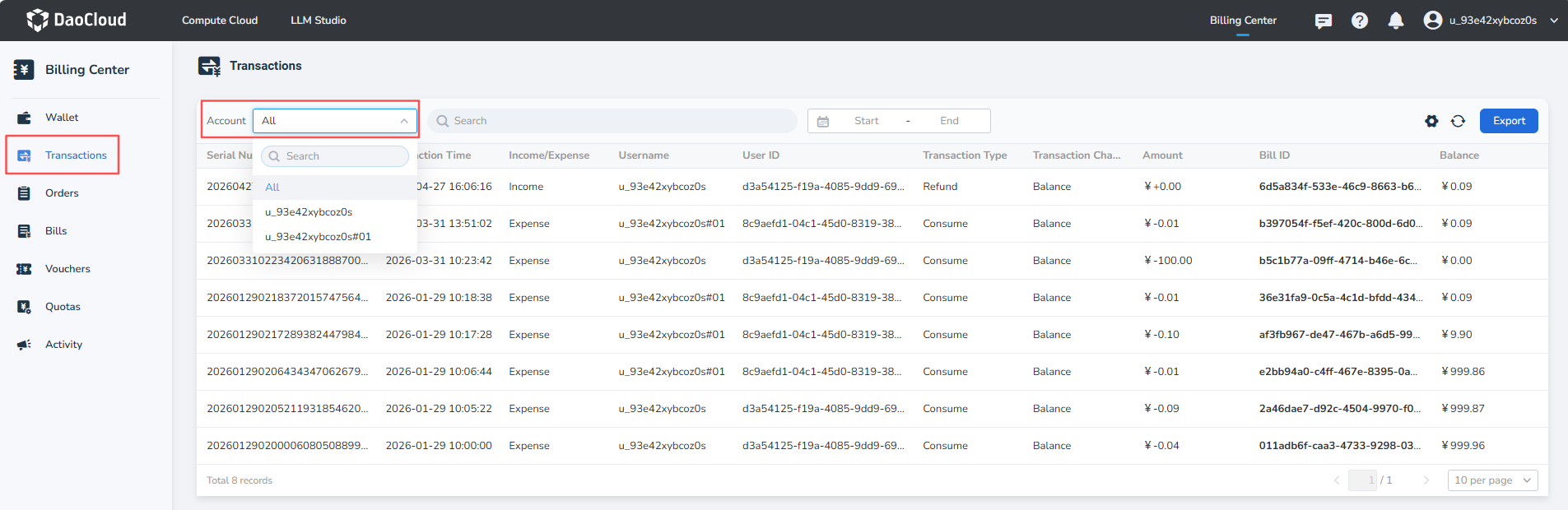This screenshot has width=1568, height=510.
Task: Click the magnifier icon in the main search bar
Action: (x=443, y=121)
